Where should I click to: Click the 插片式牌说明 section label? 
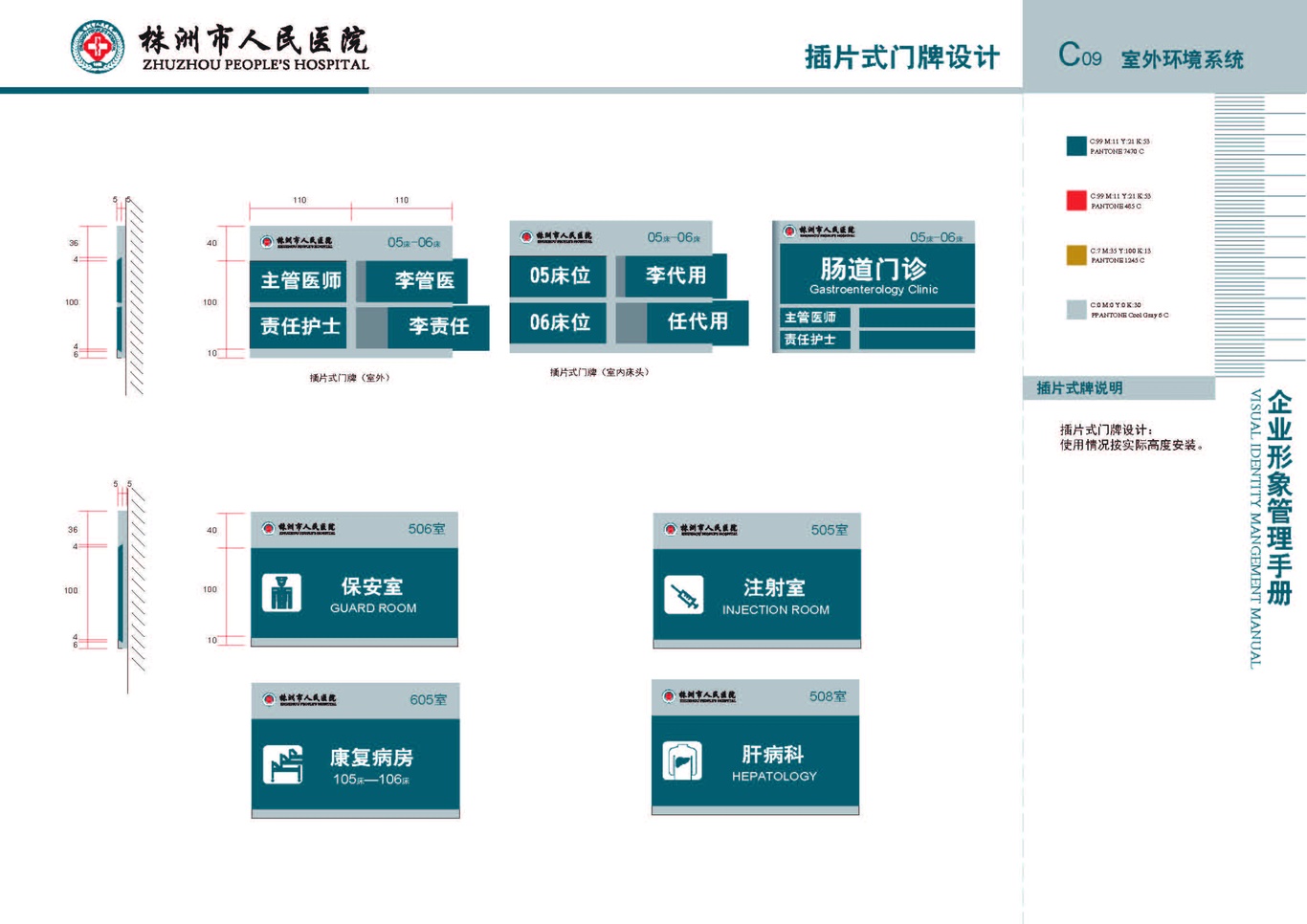coord(1079,387)
